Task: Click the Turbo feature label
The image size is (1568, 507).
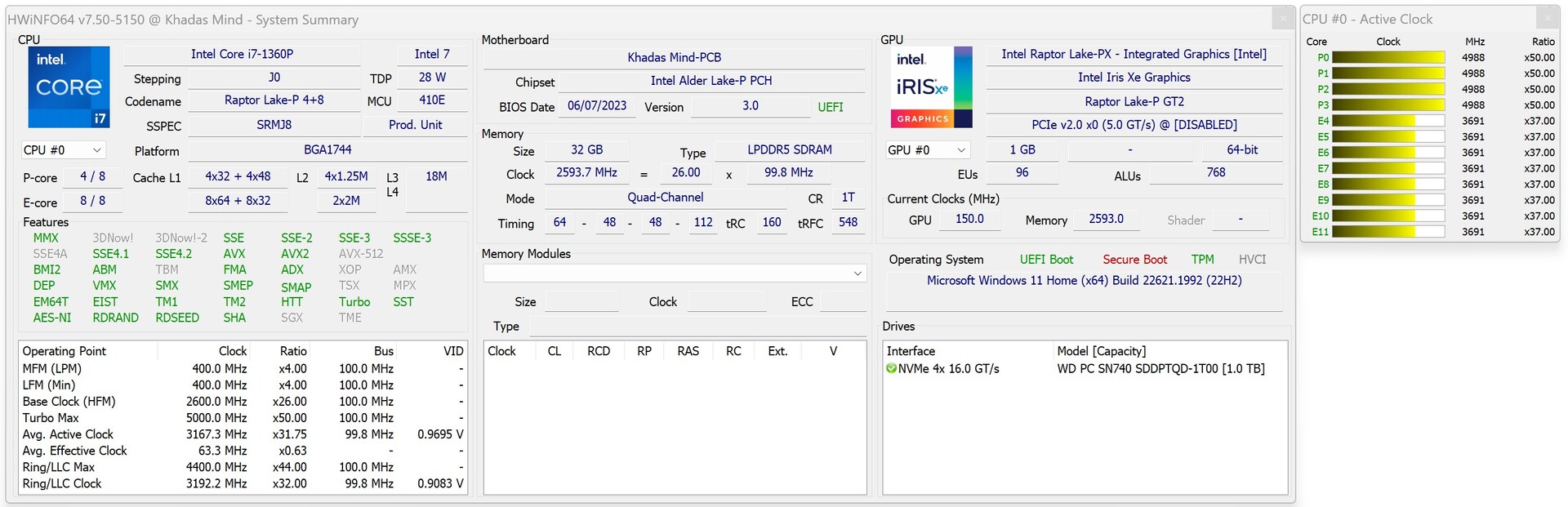Action: click(354, 302)
